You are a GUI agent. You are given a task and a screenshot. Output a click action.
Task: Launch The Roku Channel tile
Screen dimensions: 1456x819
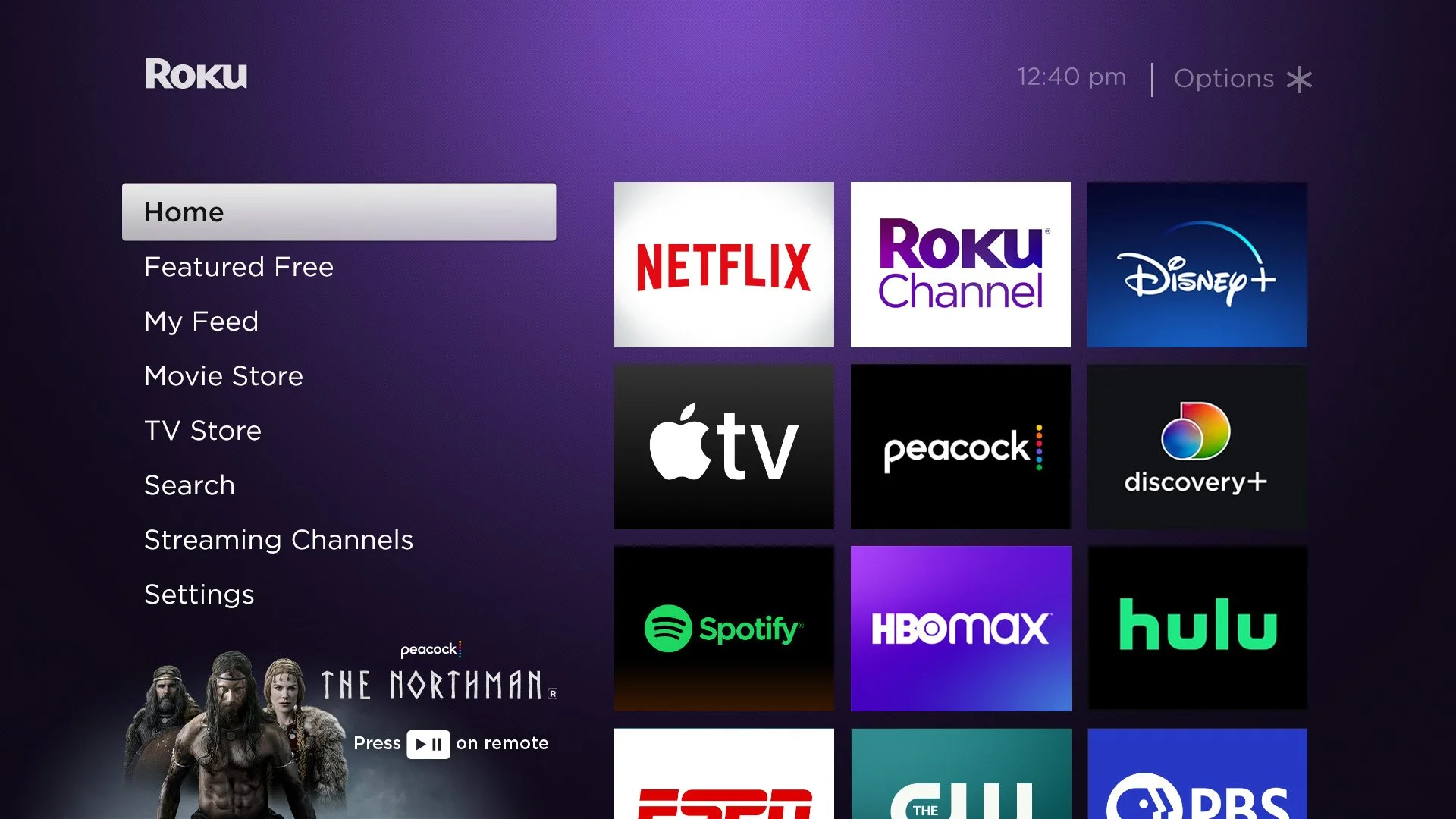(960, 265)
